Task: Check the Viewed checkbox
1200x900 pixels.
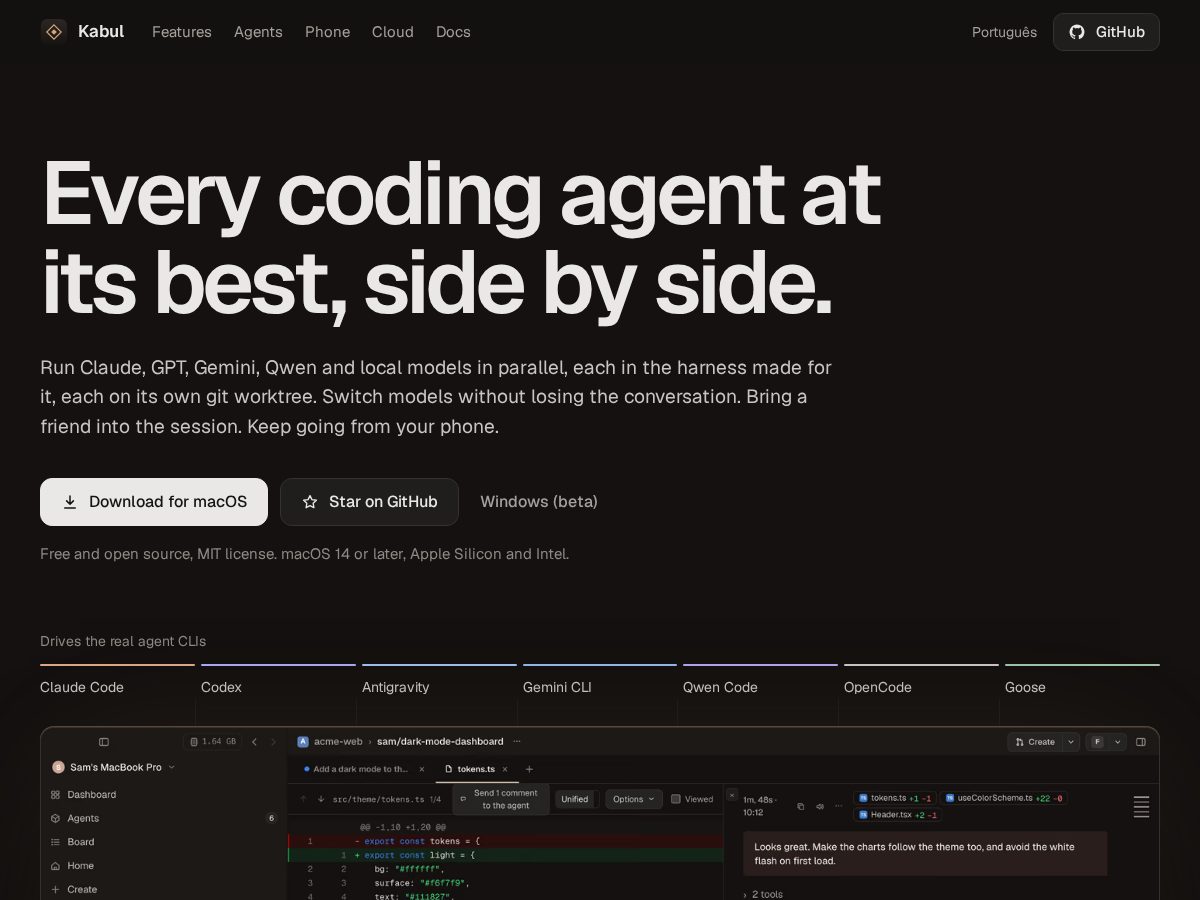Action: click(x=676, y=799)
